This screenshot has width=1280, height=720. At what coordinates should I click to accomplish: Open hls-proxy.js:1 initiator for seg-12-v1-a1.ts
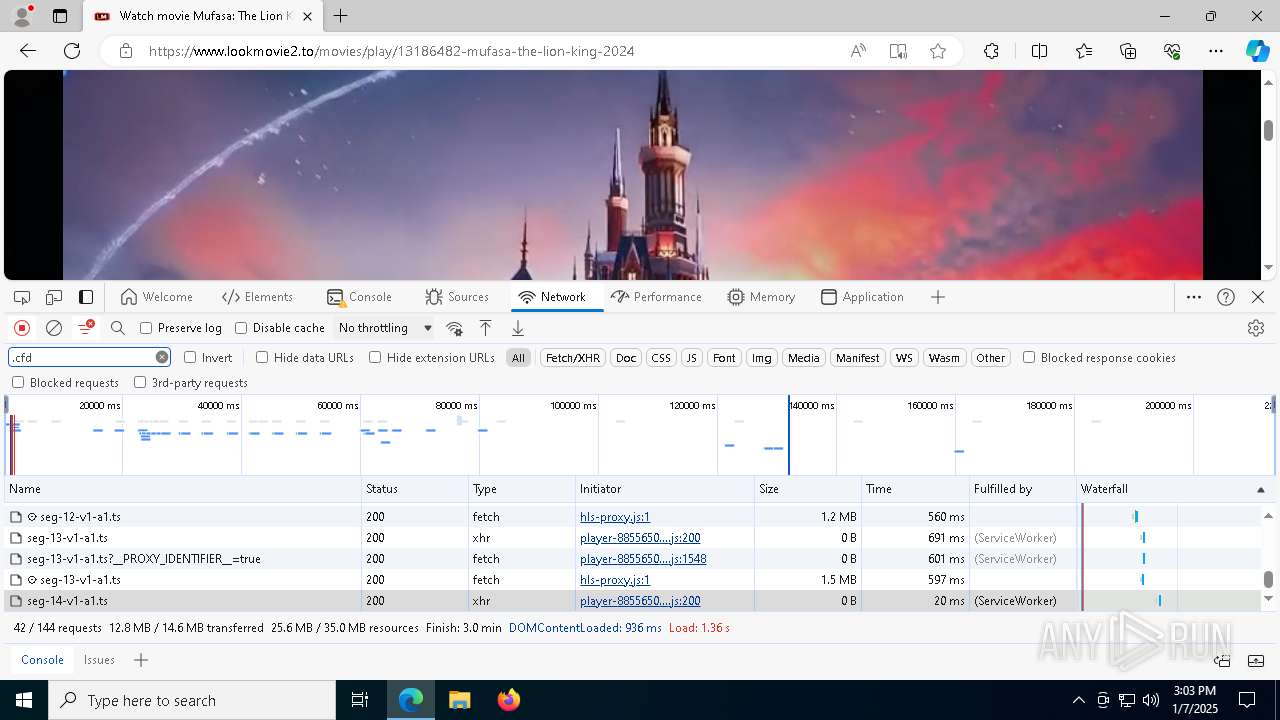615,517
